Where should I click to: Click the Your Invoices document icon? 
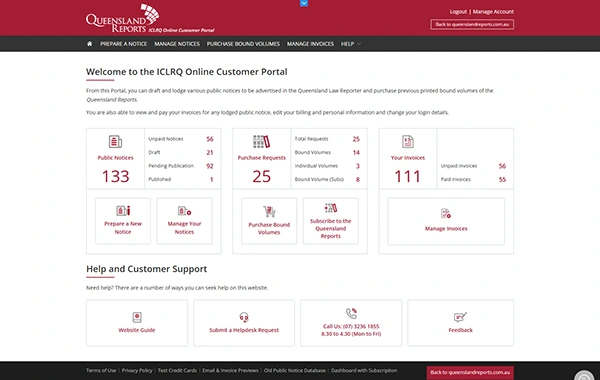coord(408,142)
